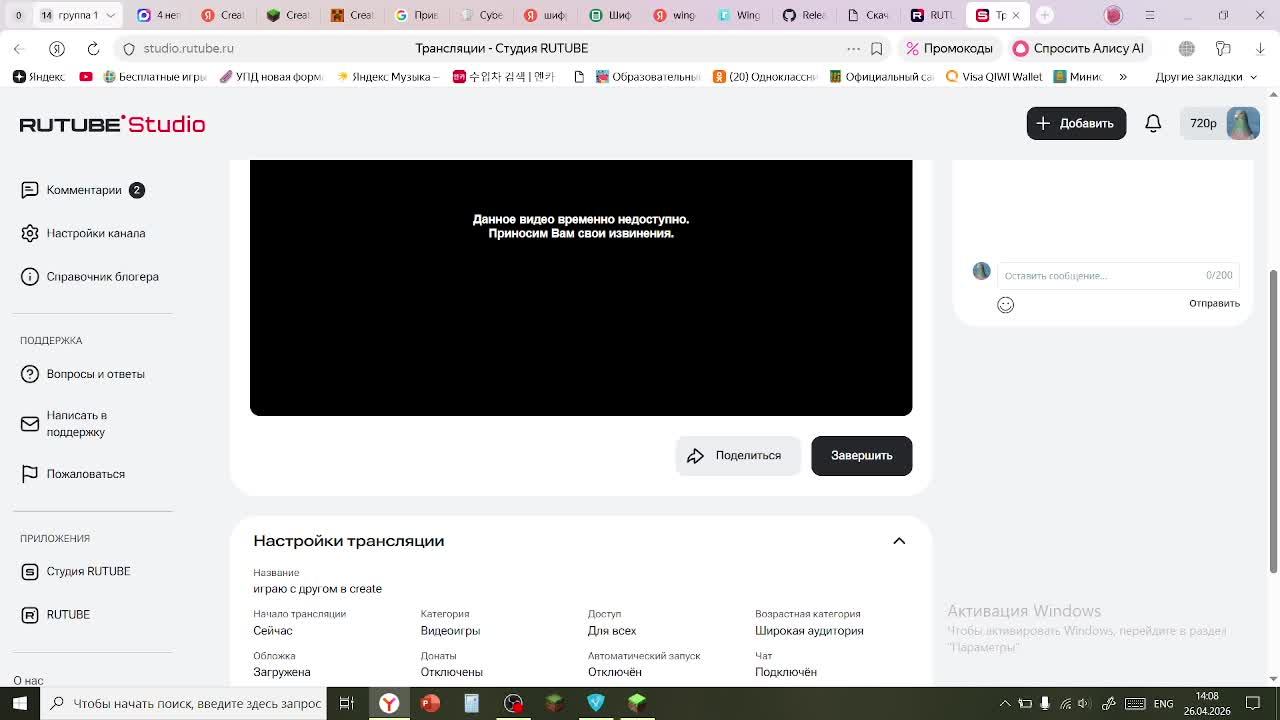
Task: Open Справочник блогера info icon
Action: pyautogui.click(x=30, y=277)
